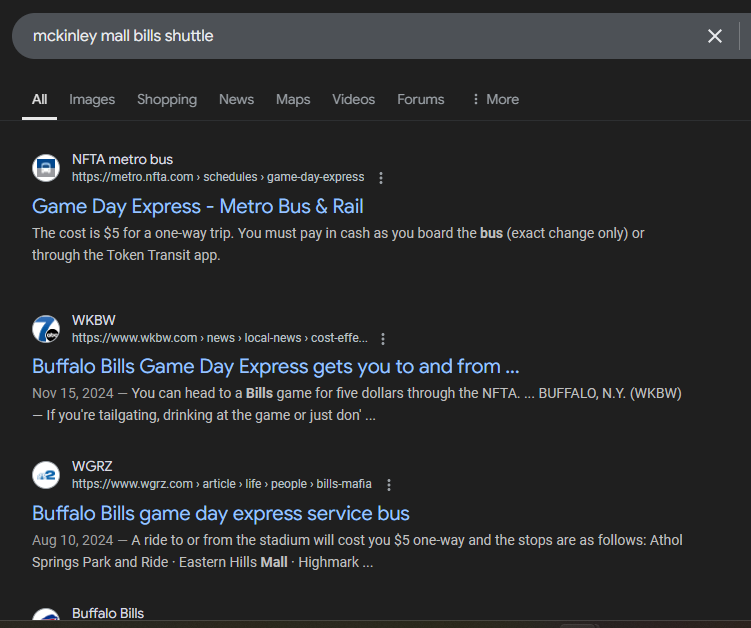Click the WKBW channel 7 favicon
751x628 pixels.
pos(46,329)
